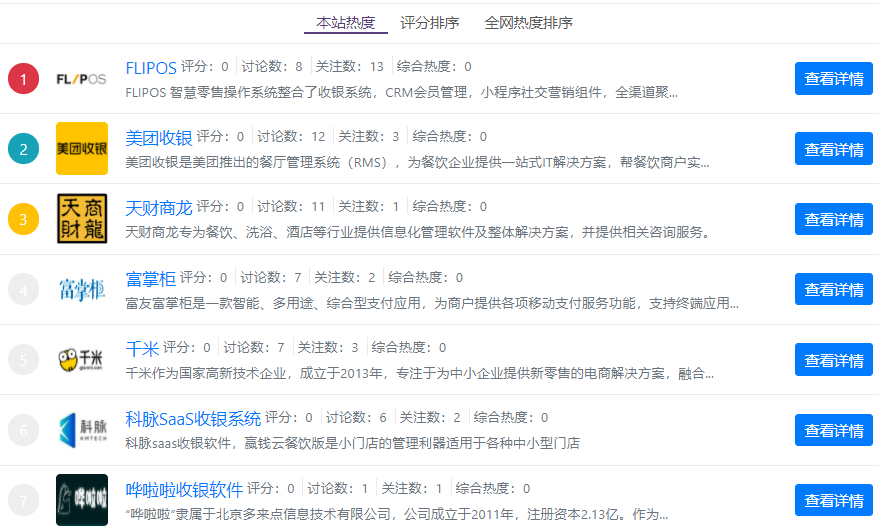
Task: Click the grey rank 6 badge
Action: (24, 430)
